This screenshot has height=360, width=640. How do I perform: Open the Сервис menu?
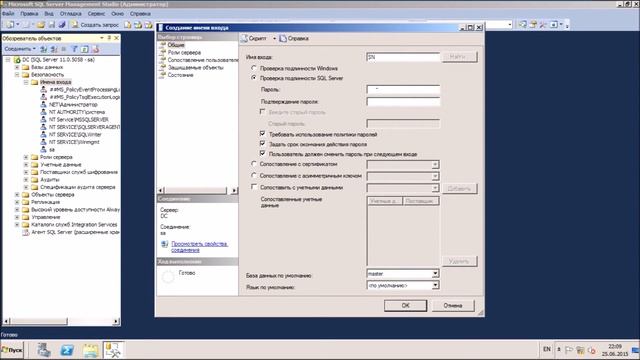coord(96,13)
